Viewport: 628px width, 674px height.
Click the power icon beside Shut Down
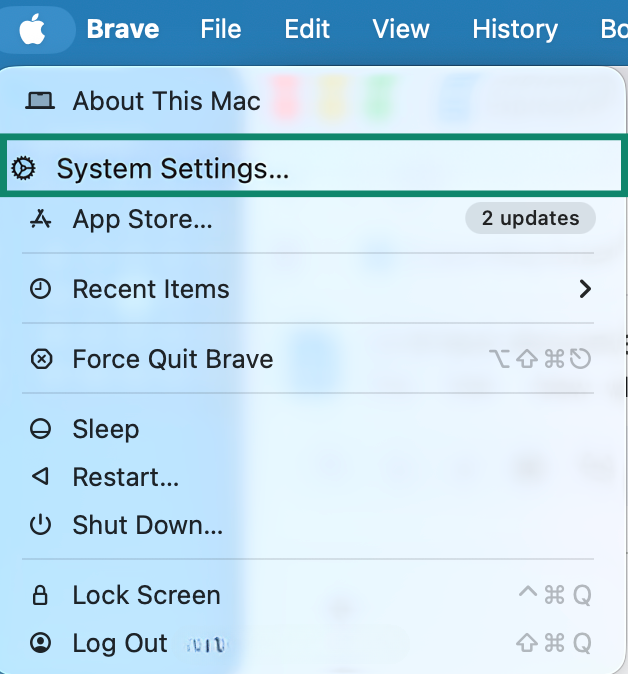(41, 525)
